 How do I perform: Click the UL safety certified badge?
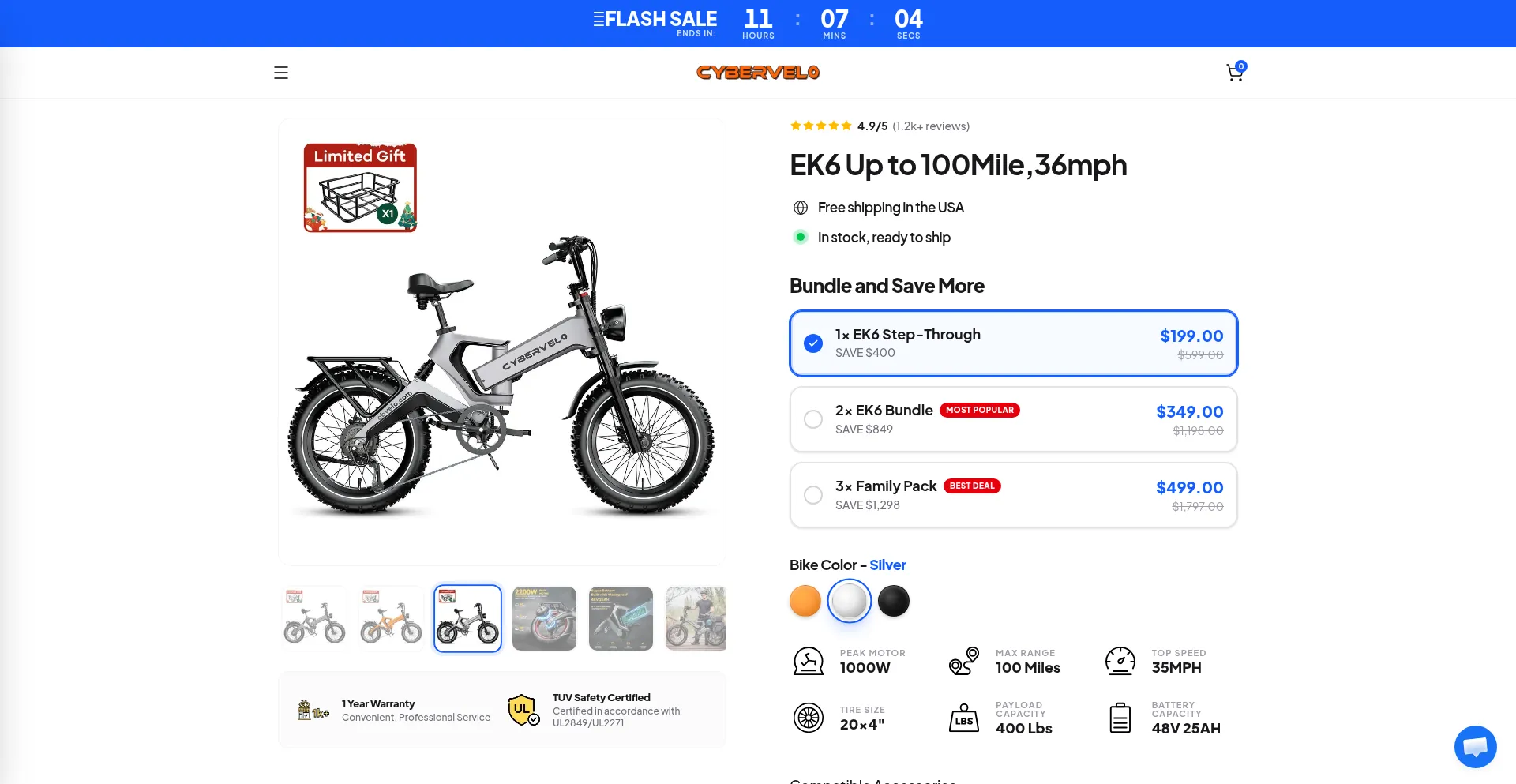coord(523,710)
